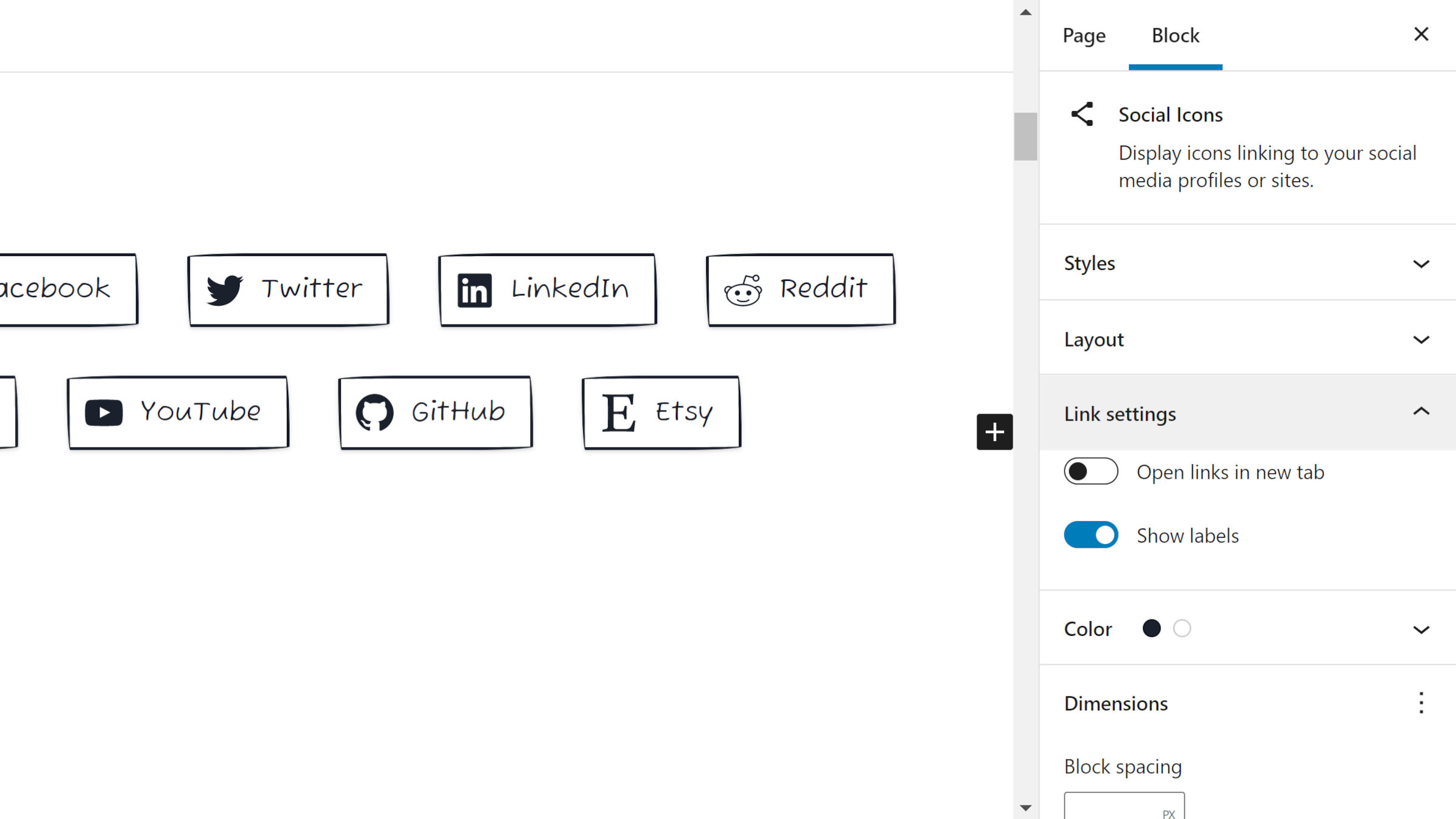The image size is (1456, 819).
Task: Click the editor scrollbar down arrow
Action: (x=1026, y=807)
